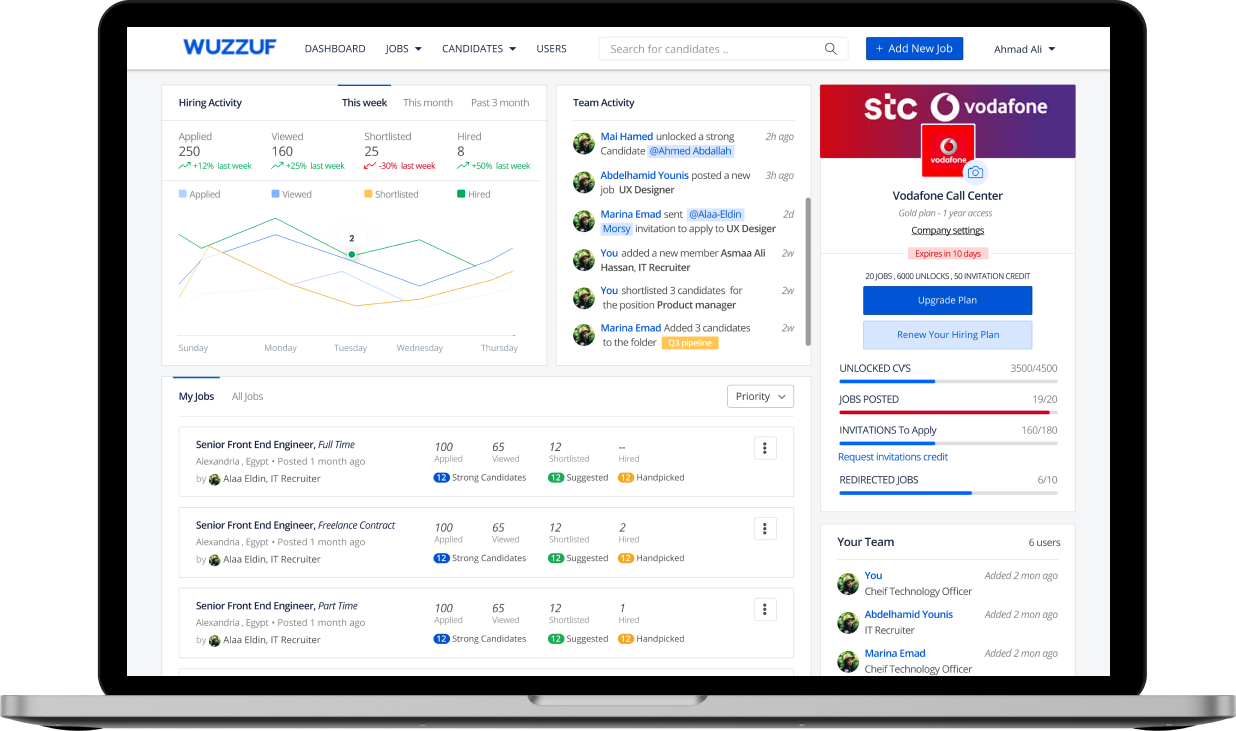Image resolution: width=1236 pixels, height=731 pixels.
Task: Click Marina Emad avatar in Your Team
Action: click(x=848, y=661)
